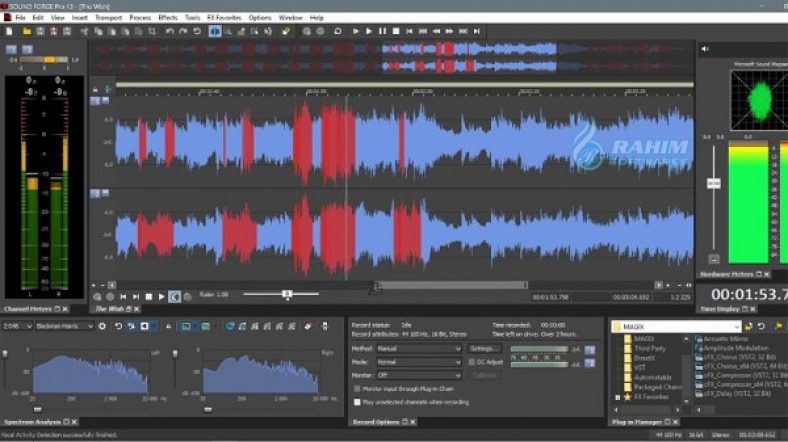The width and height of the screenshot is (788, 442).
Task: Click the Play button below the waveform
Action: coord(161,296)
